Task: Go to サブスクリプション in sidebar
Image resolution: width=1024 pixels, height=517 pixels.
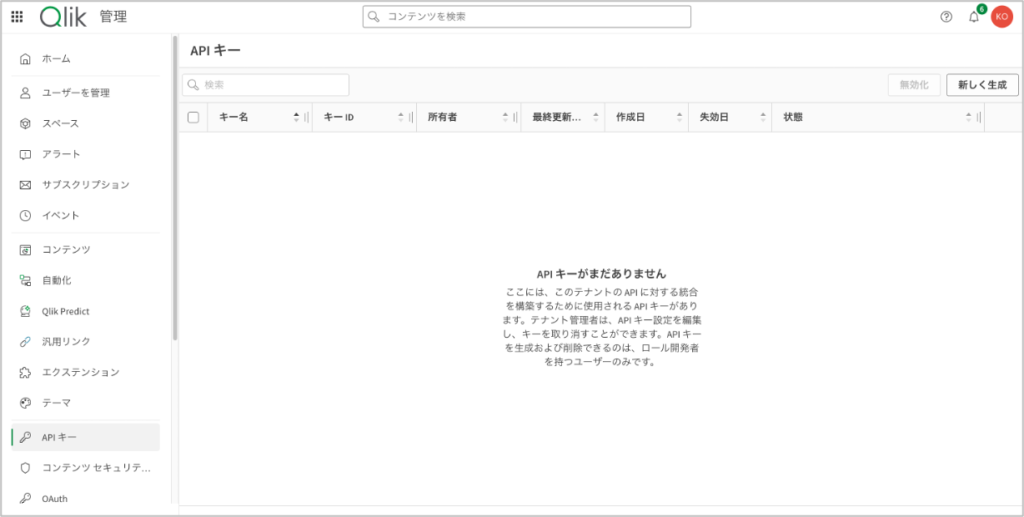Action: [x=85, y=185]
